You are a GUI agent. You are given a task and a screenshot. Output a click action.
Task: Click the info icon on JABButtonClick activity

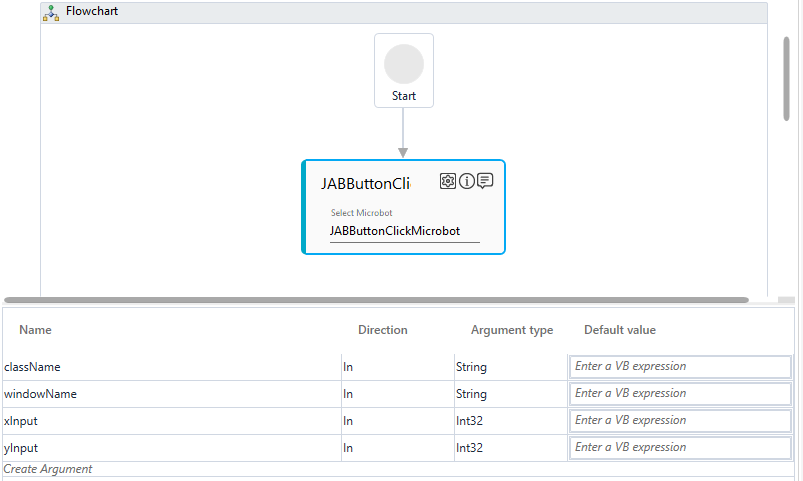point(466,181)
